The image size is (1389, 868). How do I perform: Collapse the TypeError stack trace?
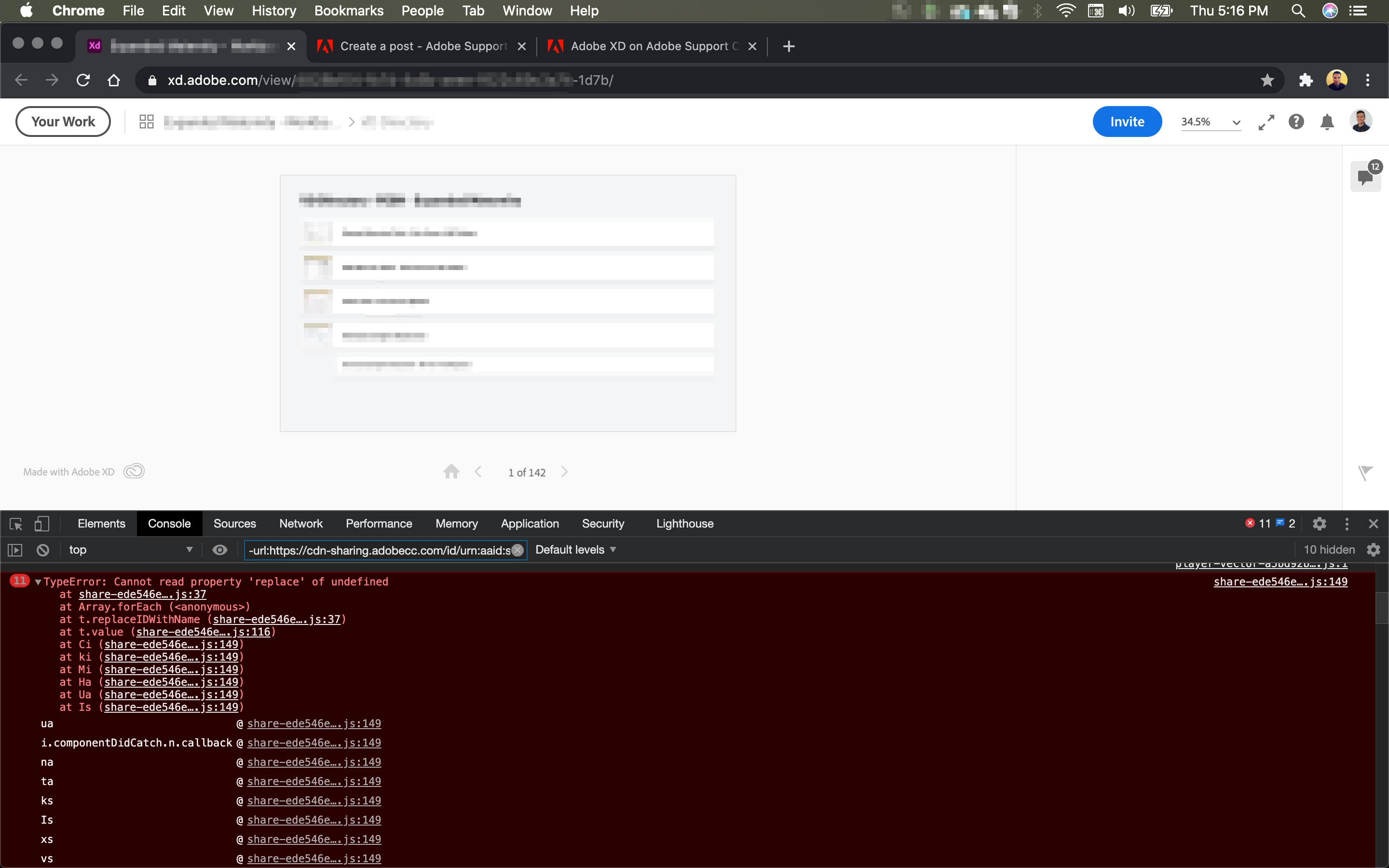[38, 582]
